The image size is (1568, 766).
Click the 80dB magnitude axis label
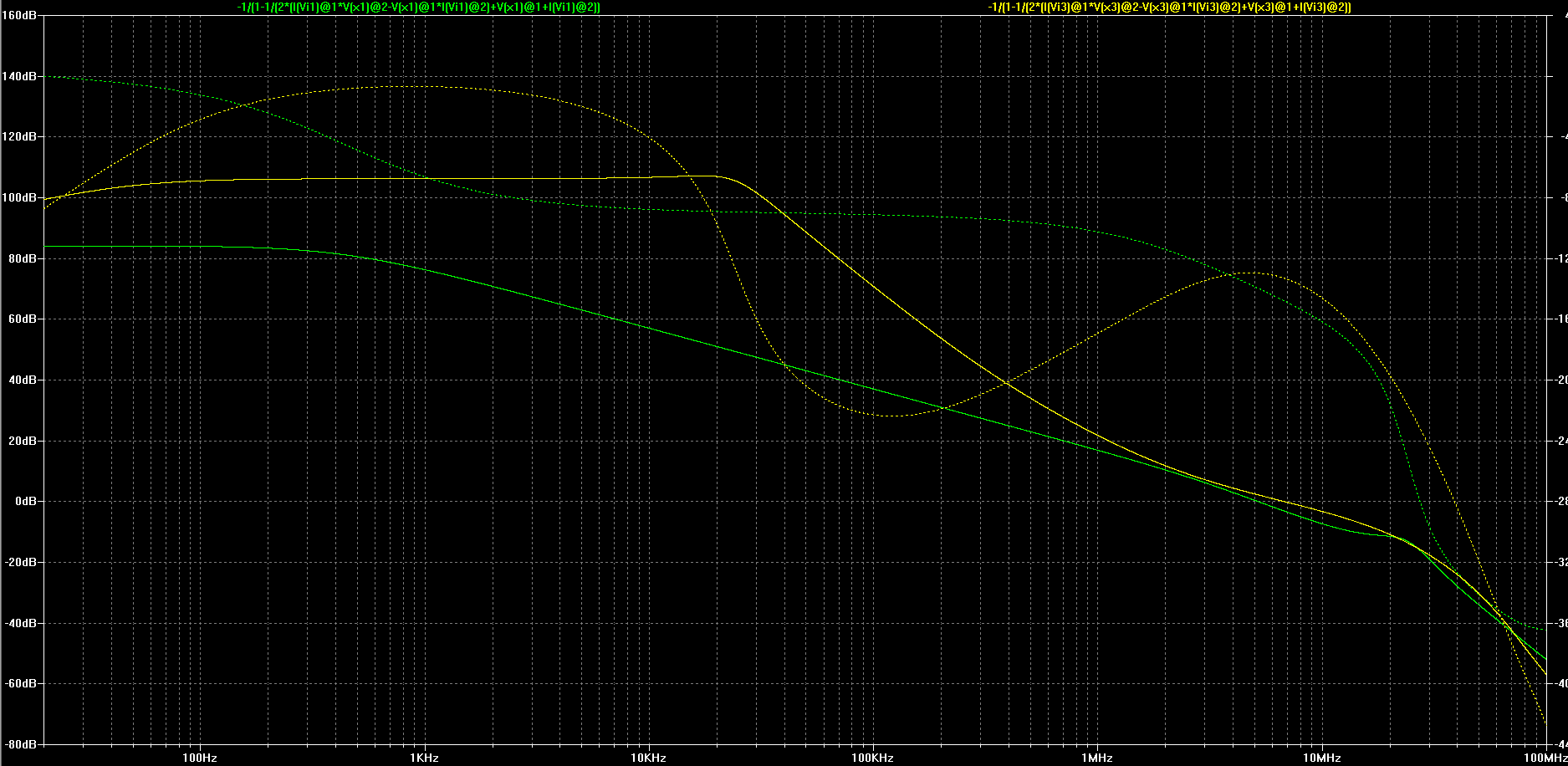pyautogui.click(x=23, y=258)
